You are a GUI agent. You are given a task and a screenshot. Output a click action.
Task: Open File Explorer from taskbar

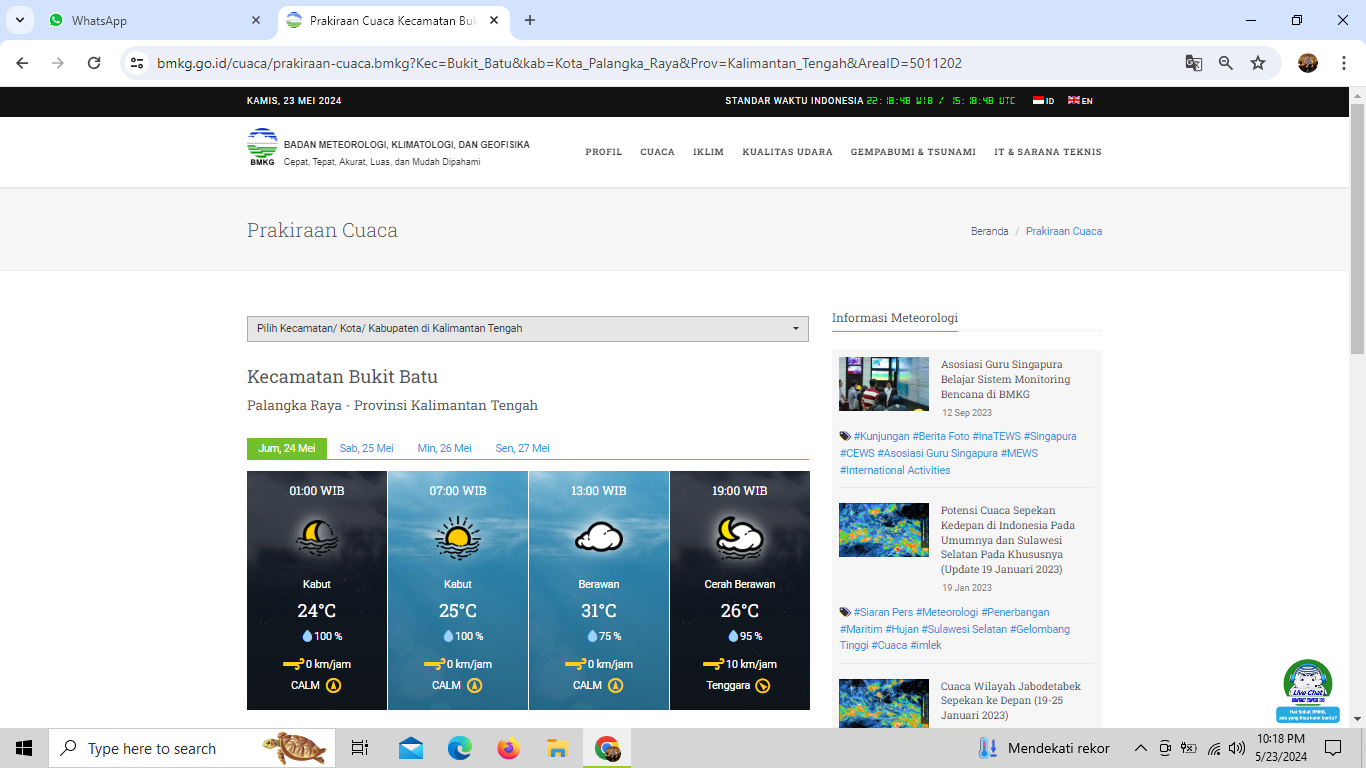558,748
